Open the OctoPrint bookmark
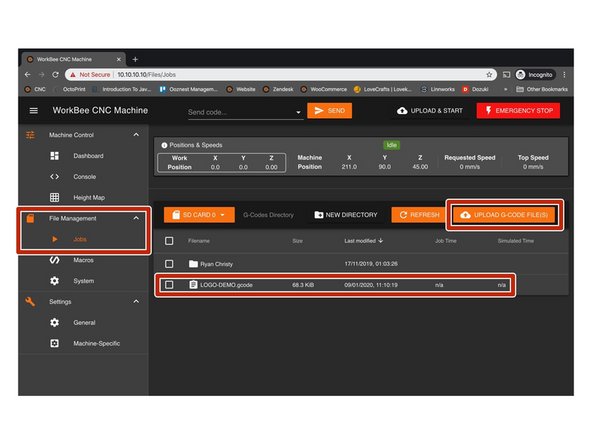This screenshot has width=592, height=444. coord(74,89)
